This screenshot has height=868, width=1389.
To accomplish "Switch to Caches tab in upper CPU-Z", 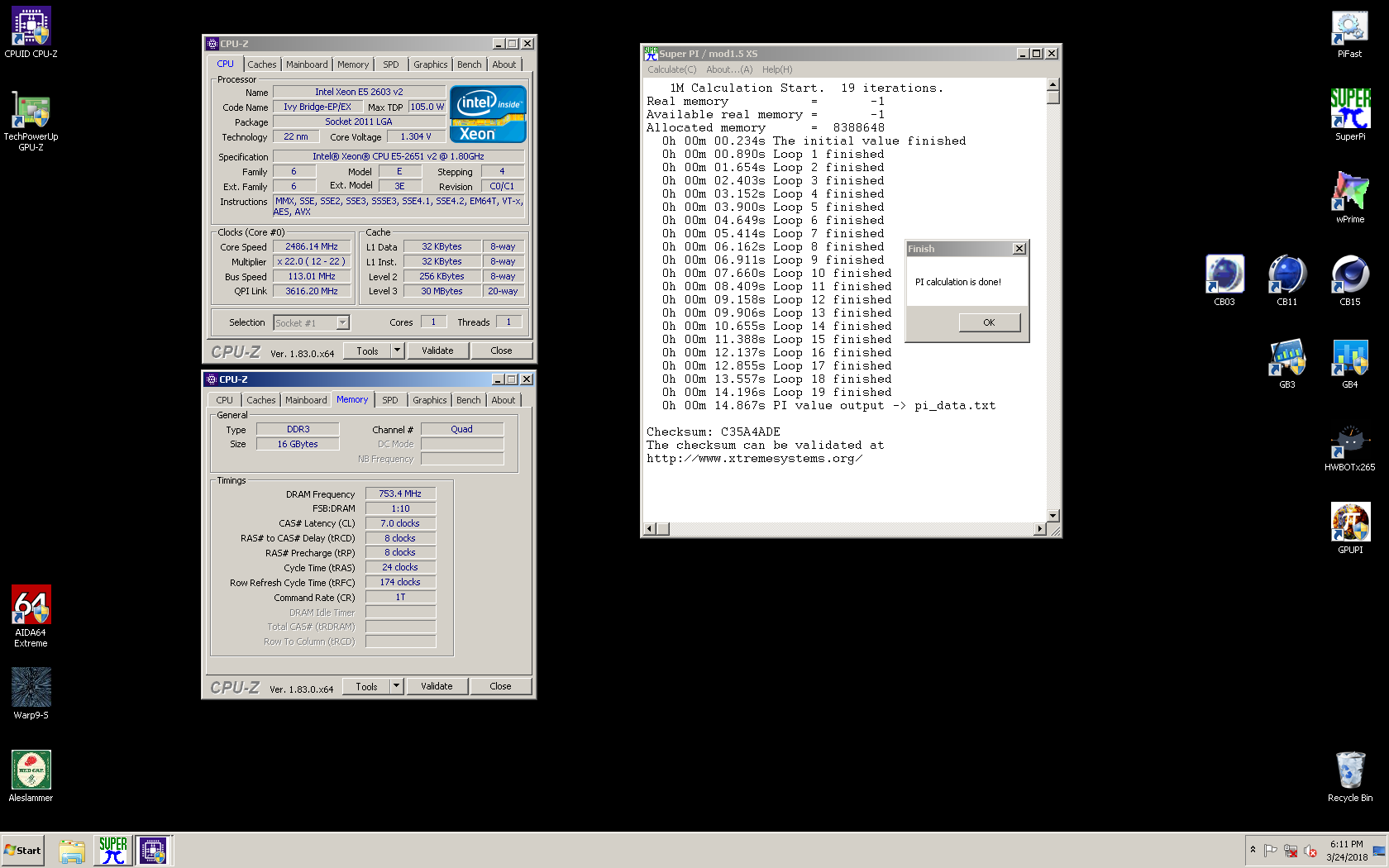I will click(x=261, y=64).
